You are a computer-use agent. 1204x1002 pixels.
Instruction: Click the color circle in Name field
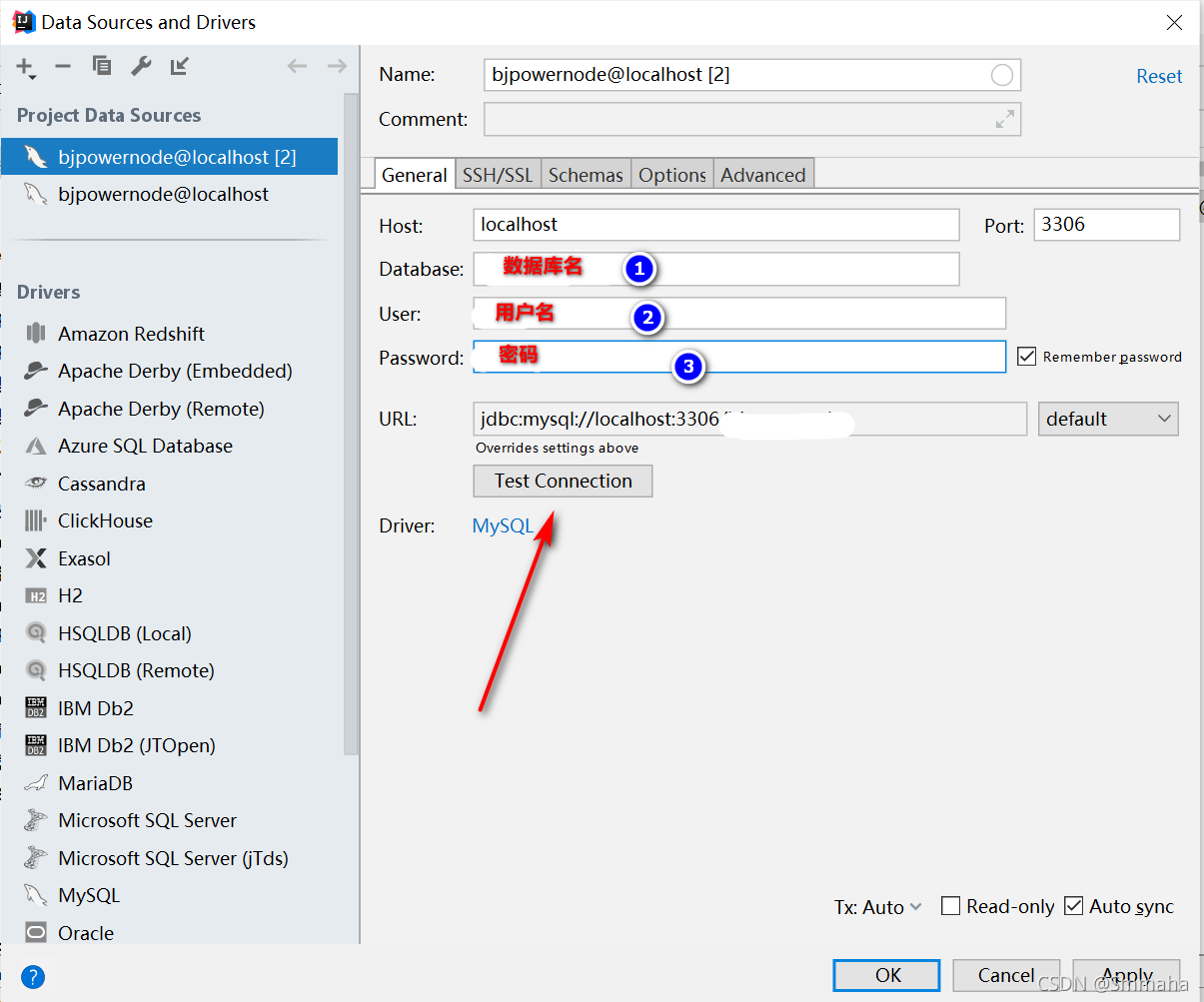click(x=1001, y=75)
